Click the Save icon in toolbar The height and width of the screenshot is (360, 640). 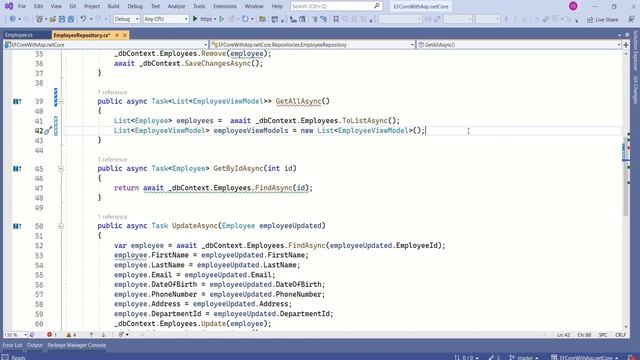(62, 19)
